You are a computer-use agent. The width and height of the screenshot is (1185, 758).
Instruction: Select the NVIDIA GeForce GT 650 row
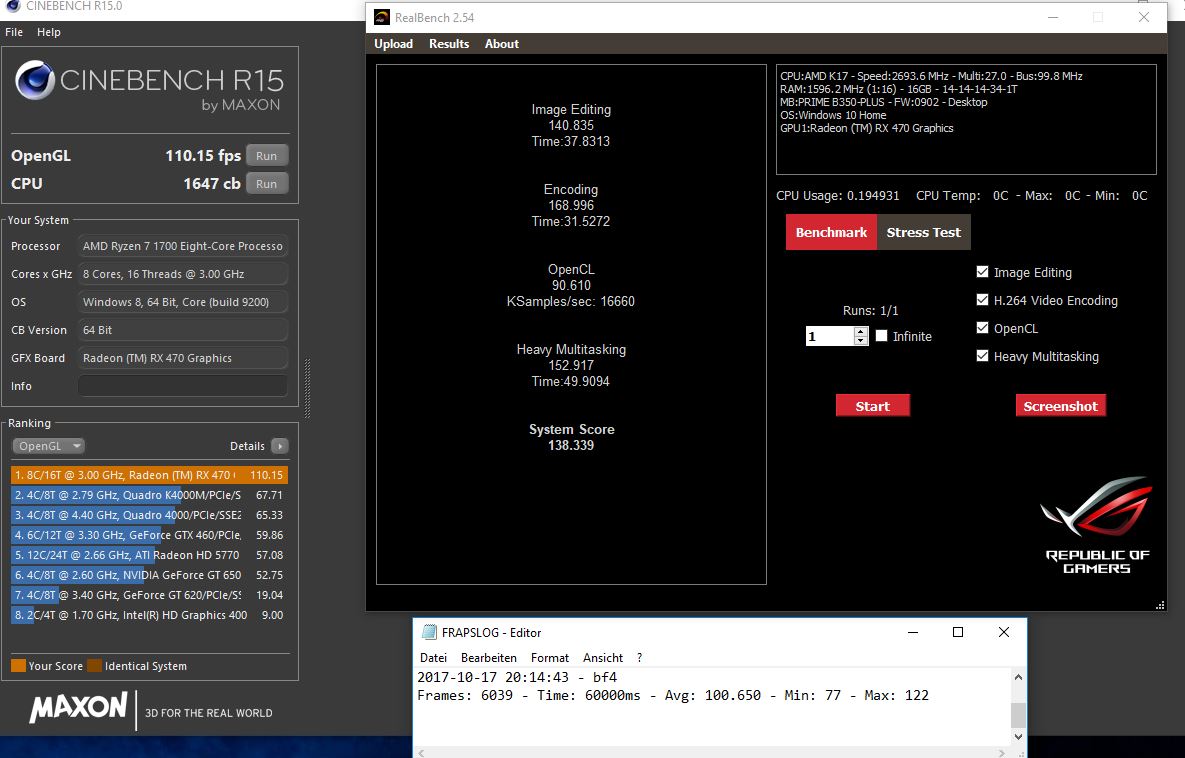click(150, 574)
